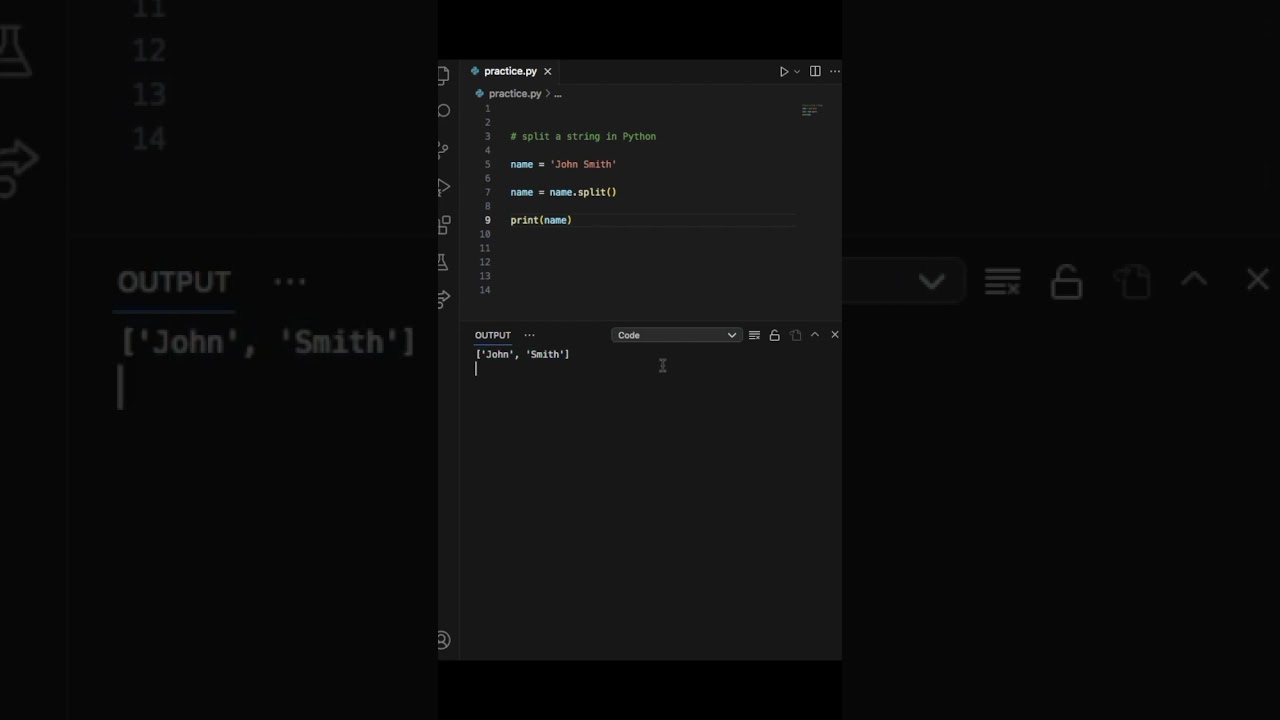The height and width of the screenshot is (720, 1280).
Task: Open the Testing flask view
Action: [x=444, y=262]
